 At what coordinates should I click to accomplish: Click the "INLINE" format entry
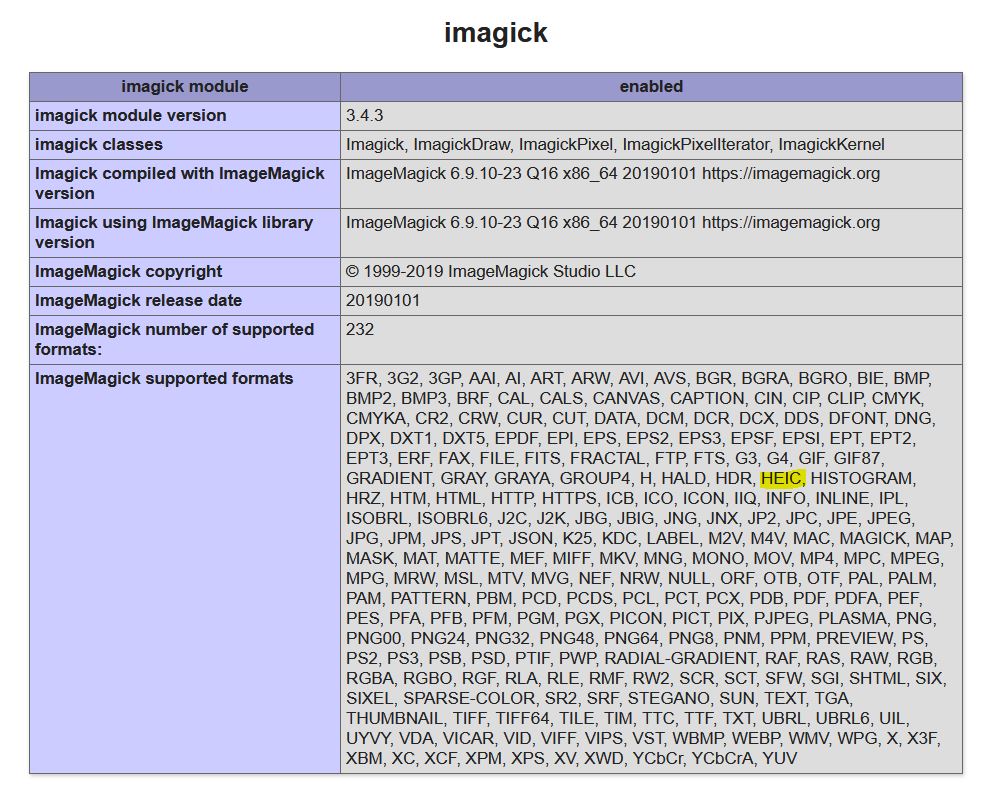click(842, 499)
